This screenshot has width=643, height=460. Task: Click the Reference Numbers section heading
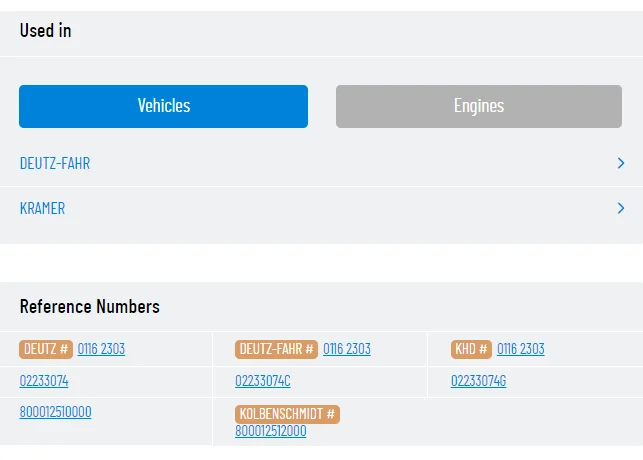tap(90, 306)
